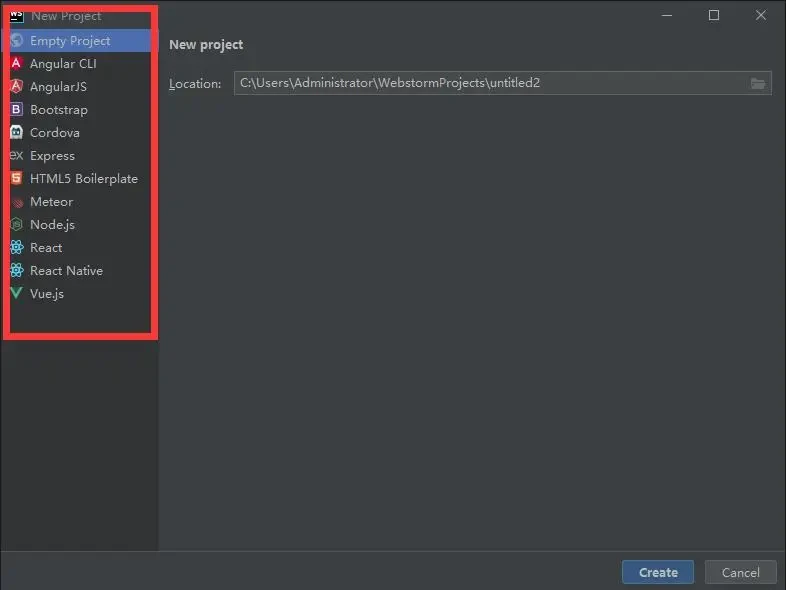Viewport: 786px width, 590px height.
Task: Click the Cordova robot icon
Action: click(x=16, y=133)
